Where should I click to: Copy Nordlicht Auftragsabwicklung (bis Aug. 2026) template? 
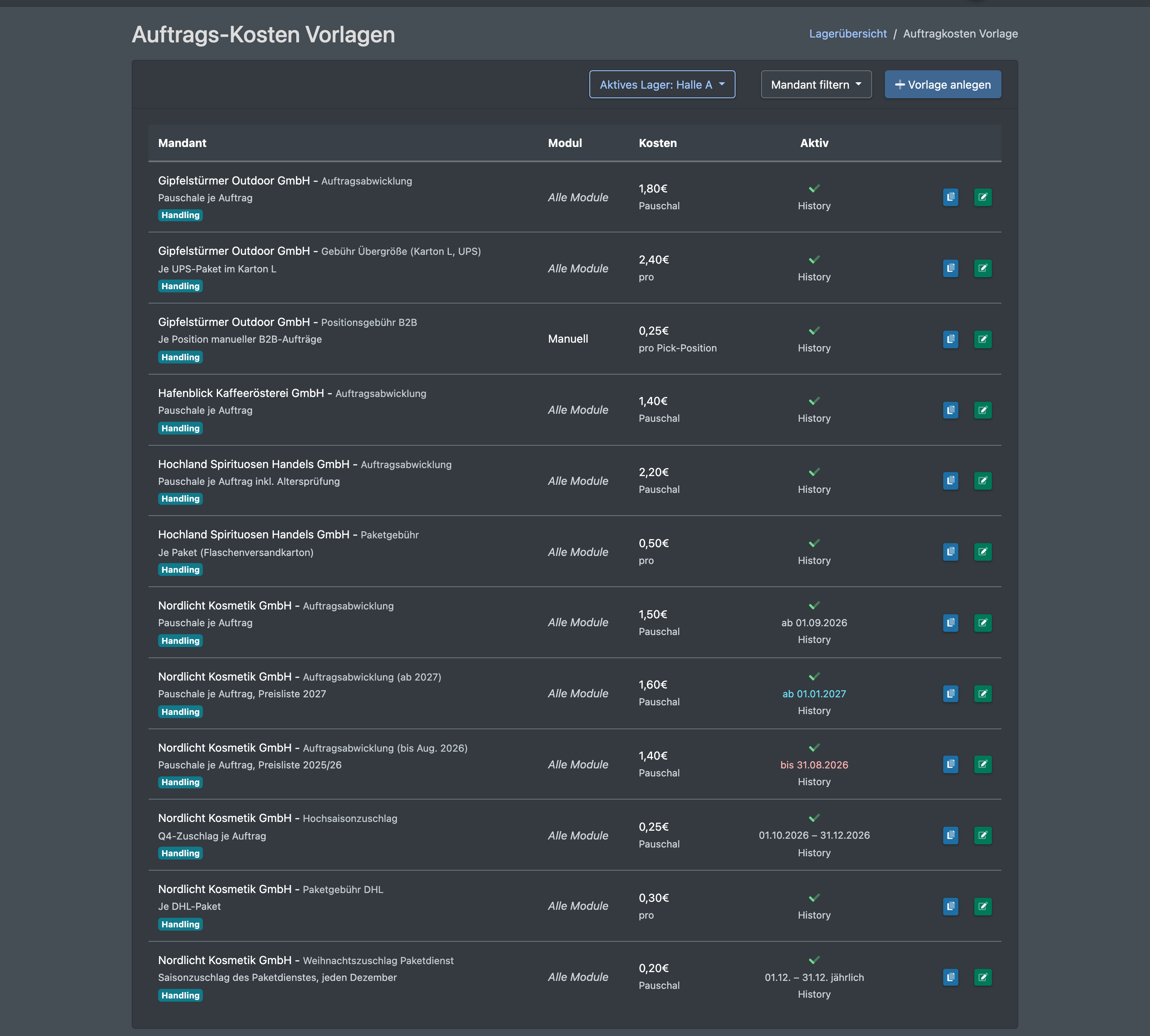950,764
